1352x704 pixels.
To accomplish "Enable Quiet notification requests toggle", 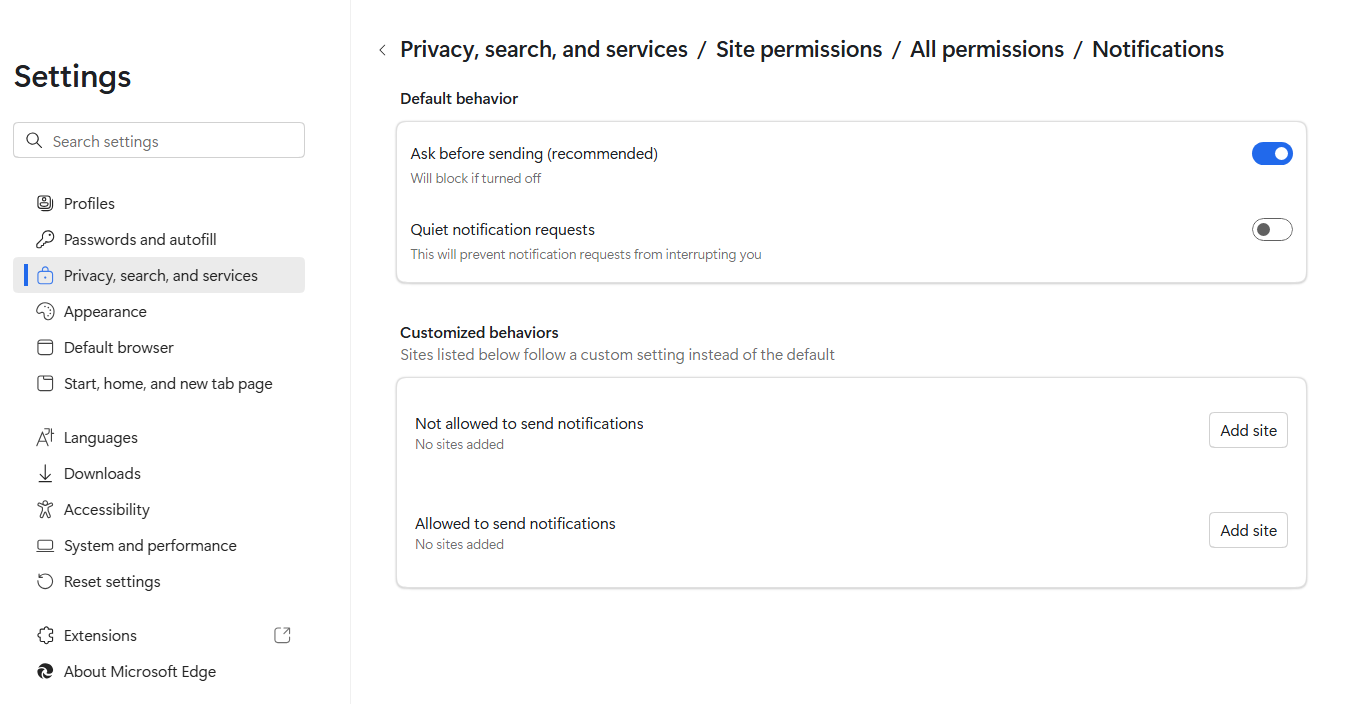I will 1272,230.
